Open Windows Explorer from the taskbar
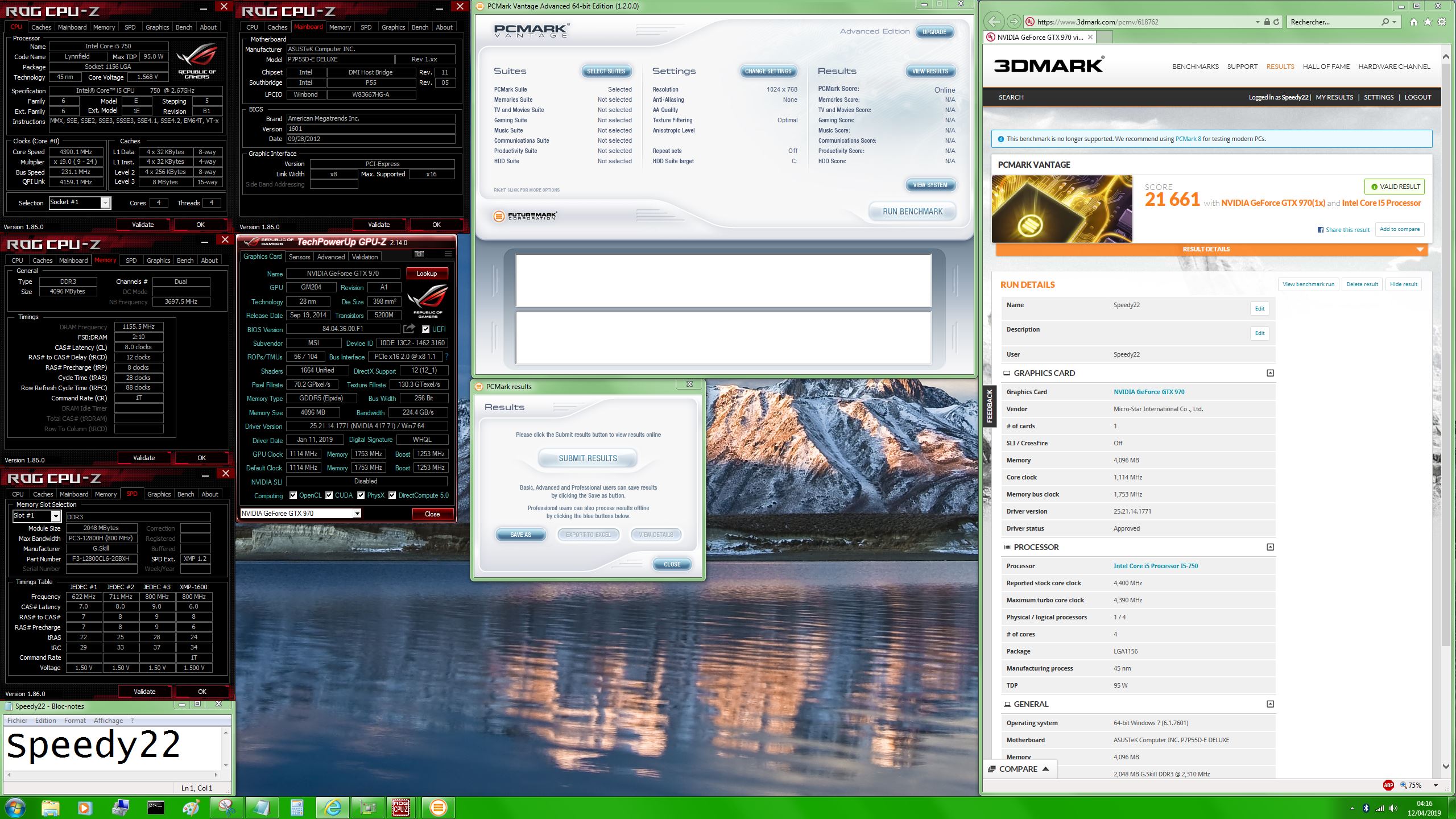Viewport: 1456px width, 819px height. click(50, 808)
